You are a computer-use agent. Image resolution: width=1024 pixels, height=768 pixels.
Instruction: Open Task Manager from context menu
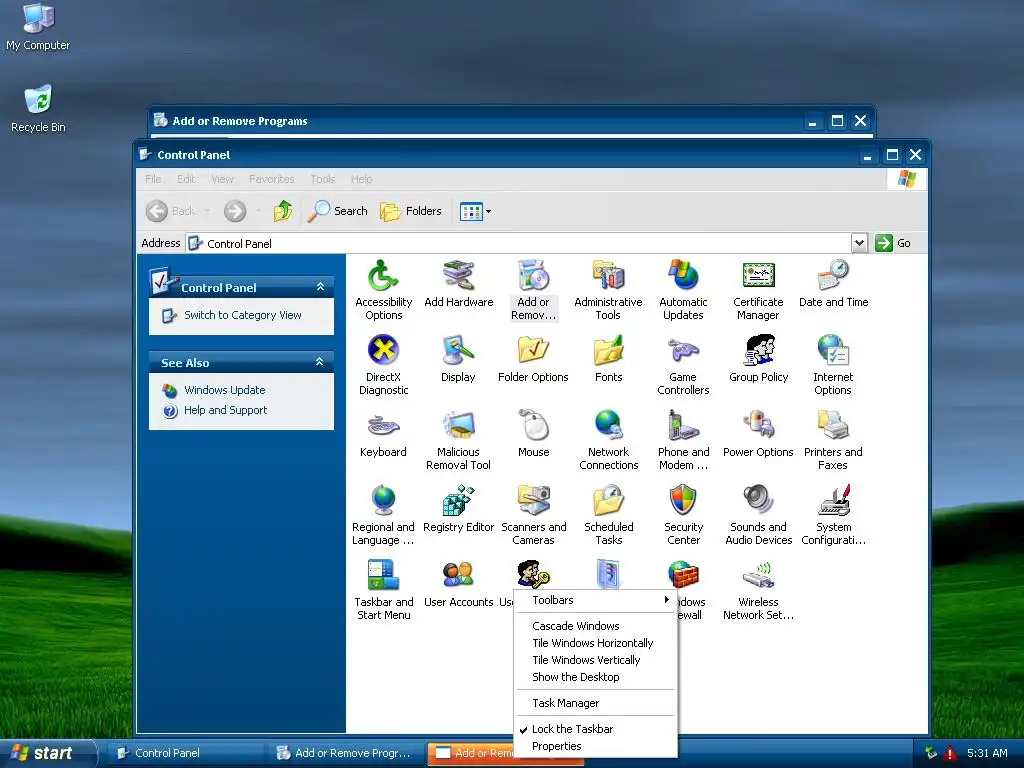tap(596, 703)
